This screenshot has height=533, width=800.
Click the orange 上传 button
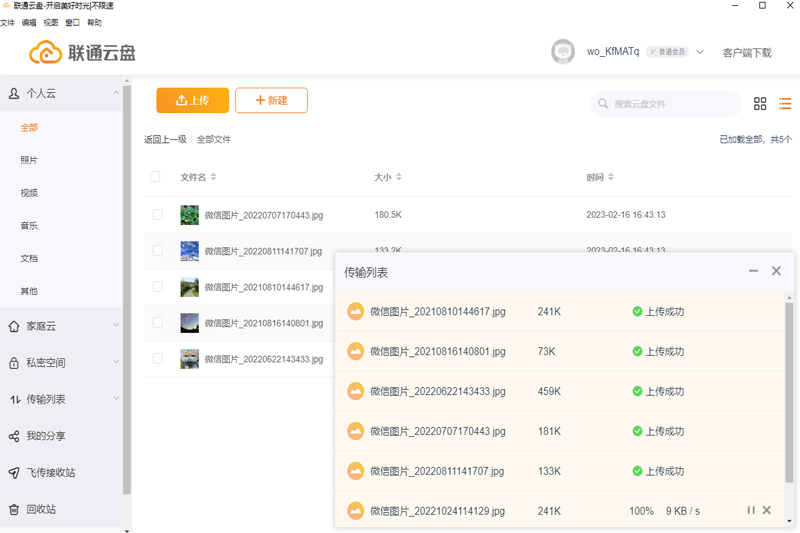(x=192, y=100)
